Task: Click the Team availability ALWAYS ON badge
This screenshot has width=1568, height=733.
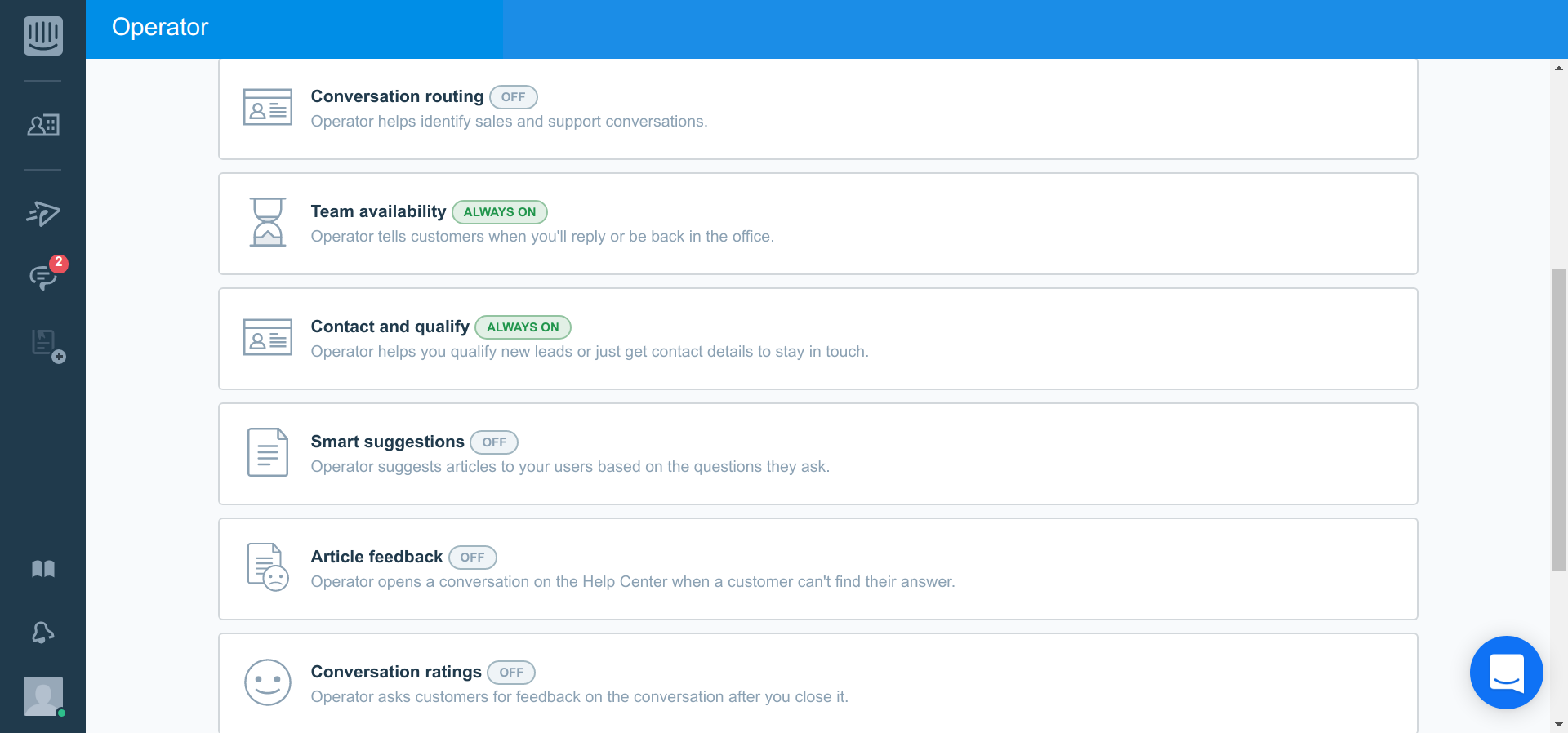Action: tap(500, 212)
